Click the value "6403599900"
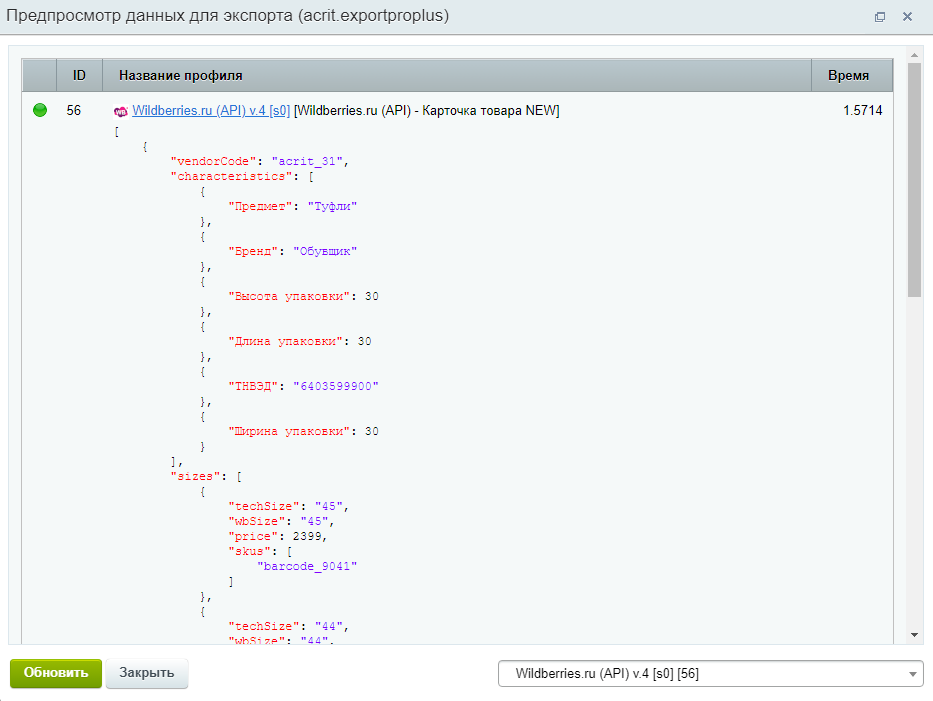Viewport: 933px width, 701px height. (336, 386)
